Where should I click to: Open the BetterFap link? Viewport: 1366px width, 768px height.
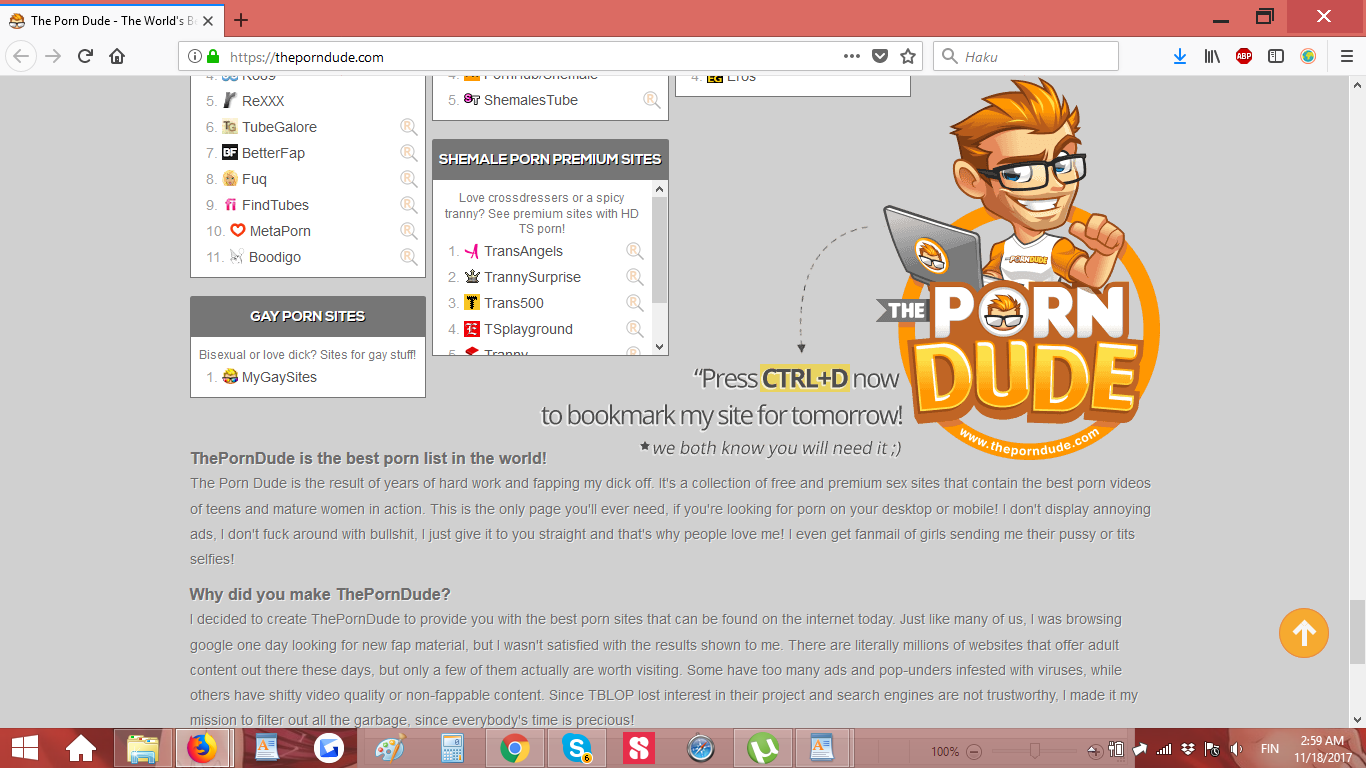pyautogui.click(x=273, y=153)
